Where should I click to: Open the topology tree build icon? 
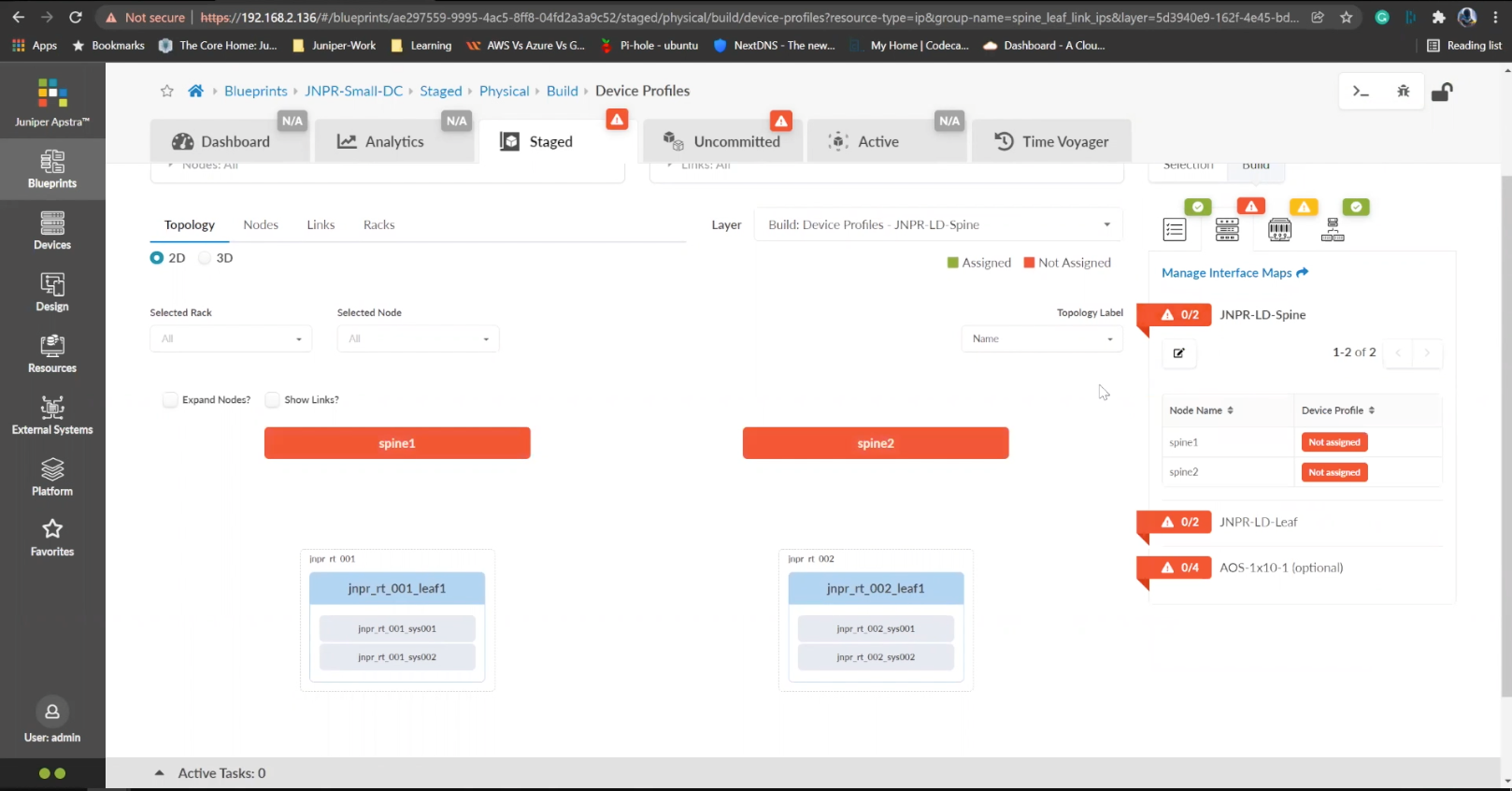1333,229
